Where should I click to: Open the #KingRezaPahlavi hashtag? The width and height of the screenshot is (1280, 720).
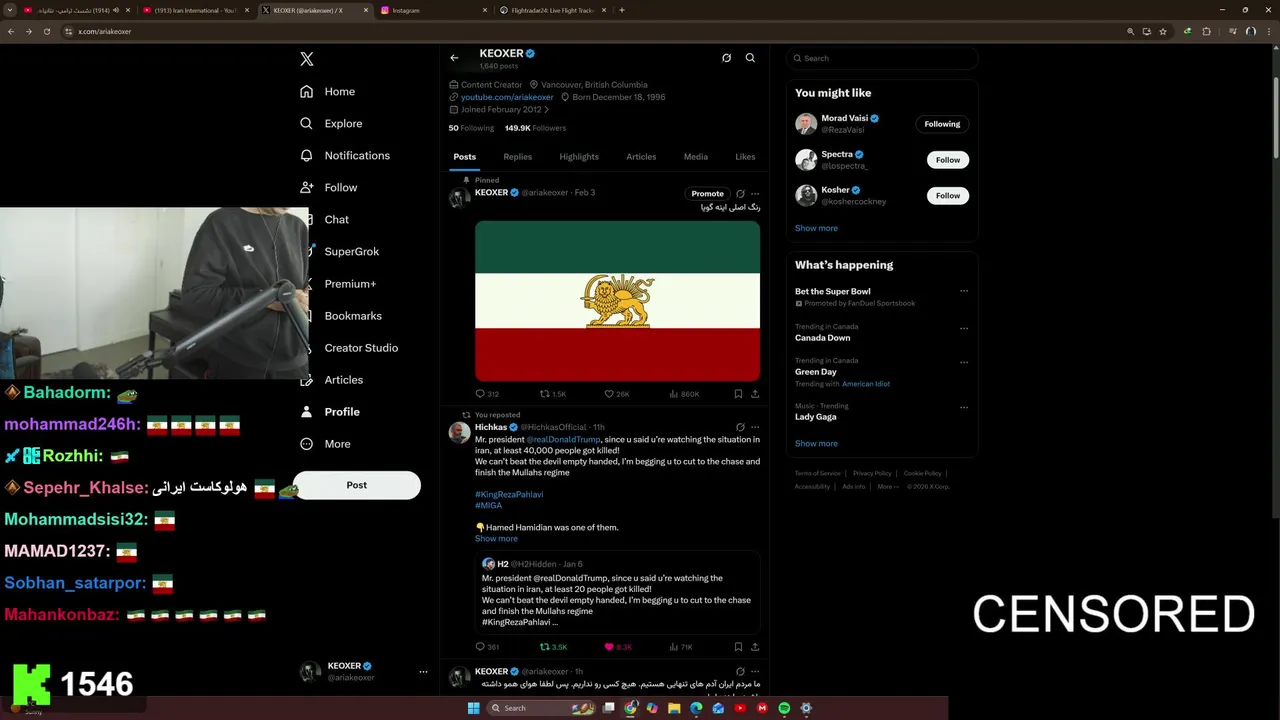pos(509,494)
